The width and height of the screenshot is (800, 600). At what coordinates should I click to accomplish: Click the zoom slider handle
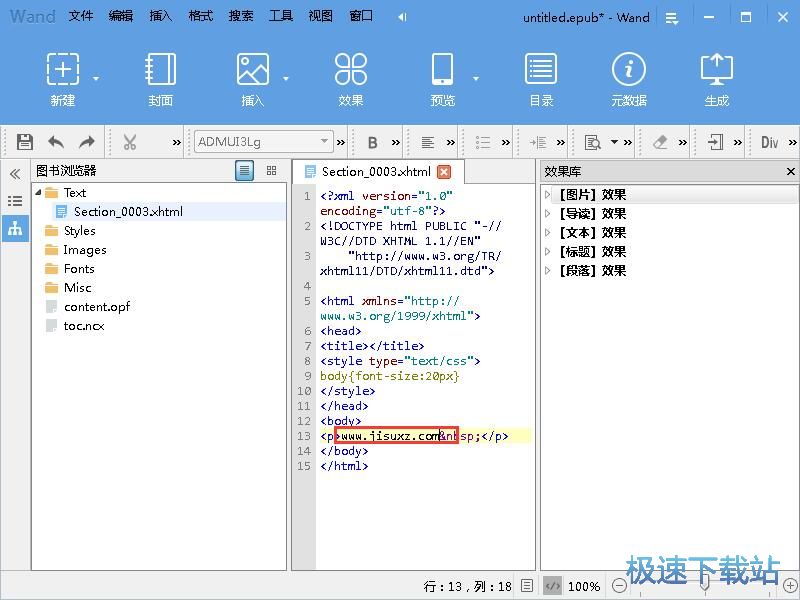[705, 582]
